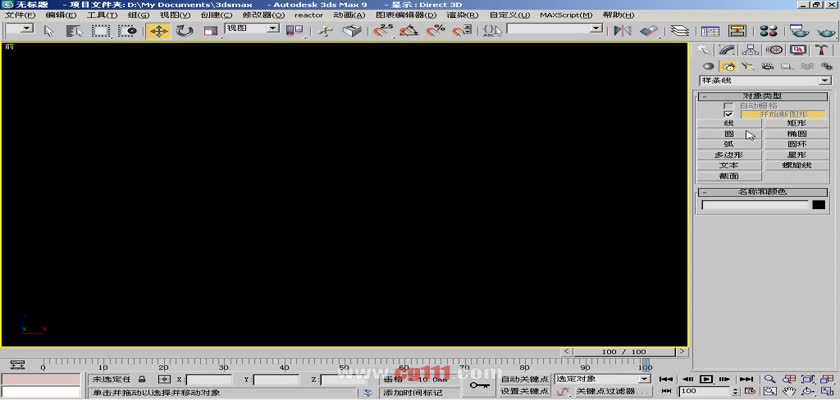
Task: Click Select and Manipulate tool
Action: point(325,31)
